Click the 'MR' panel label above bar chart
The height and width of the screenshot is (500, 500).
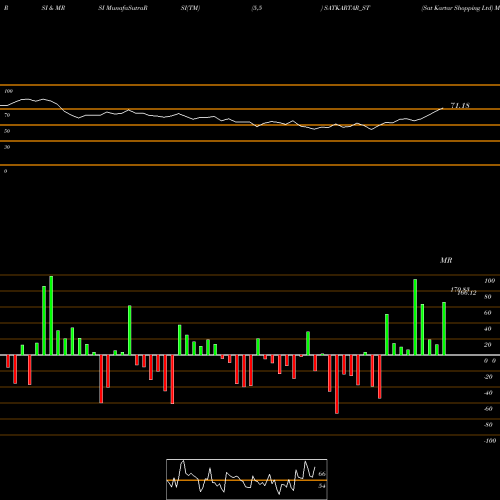pos(446,260)
